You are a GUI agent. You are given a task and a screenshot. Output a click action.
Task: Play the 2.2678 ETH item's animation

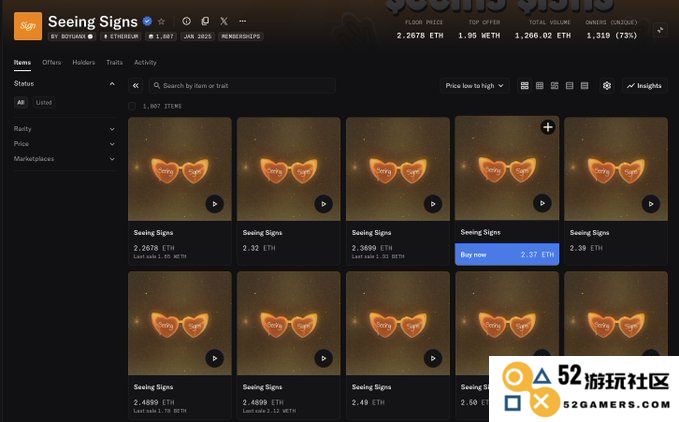coord(215,204)
